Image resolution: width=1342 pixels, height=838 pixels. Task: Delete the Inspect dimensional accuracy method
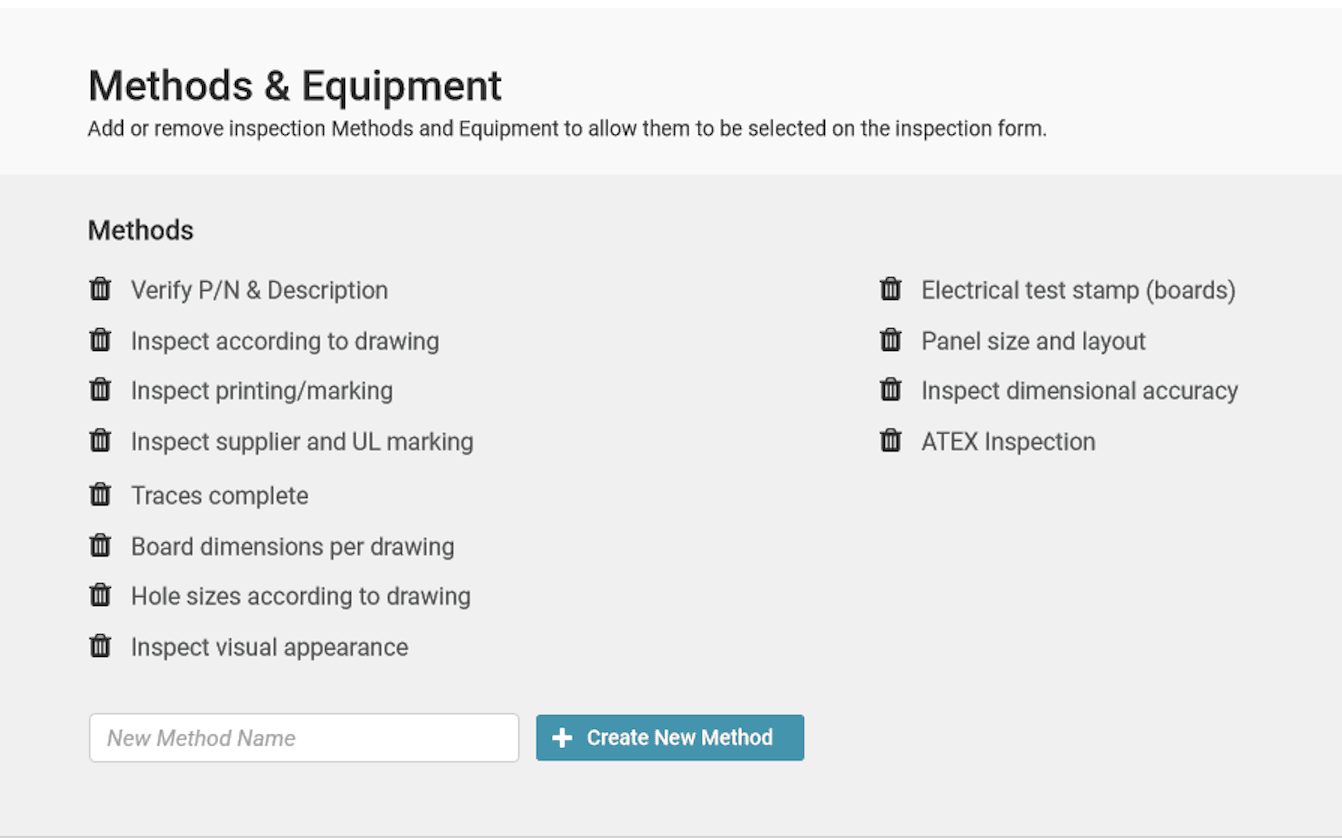(x=891, y=390)
